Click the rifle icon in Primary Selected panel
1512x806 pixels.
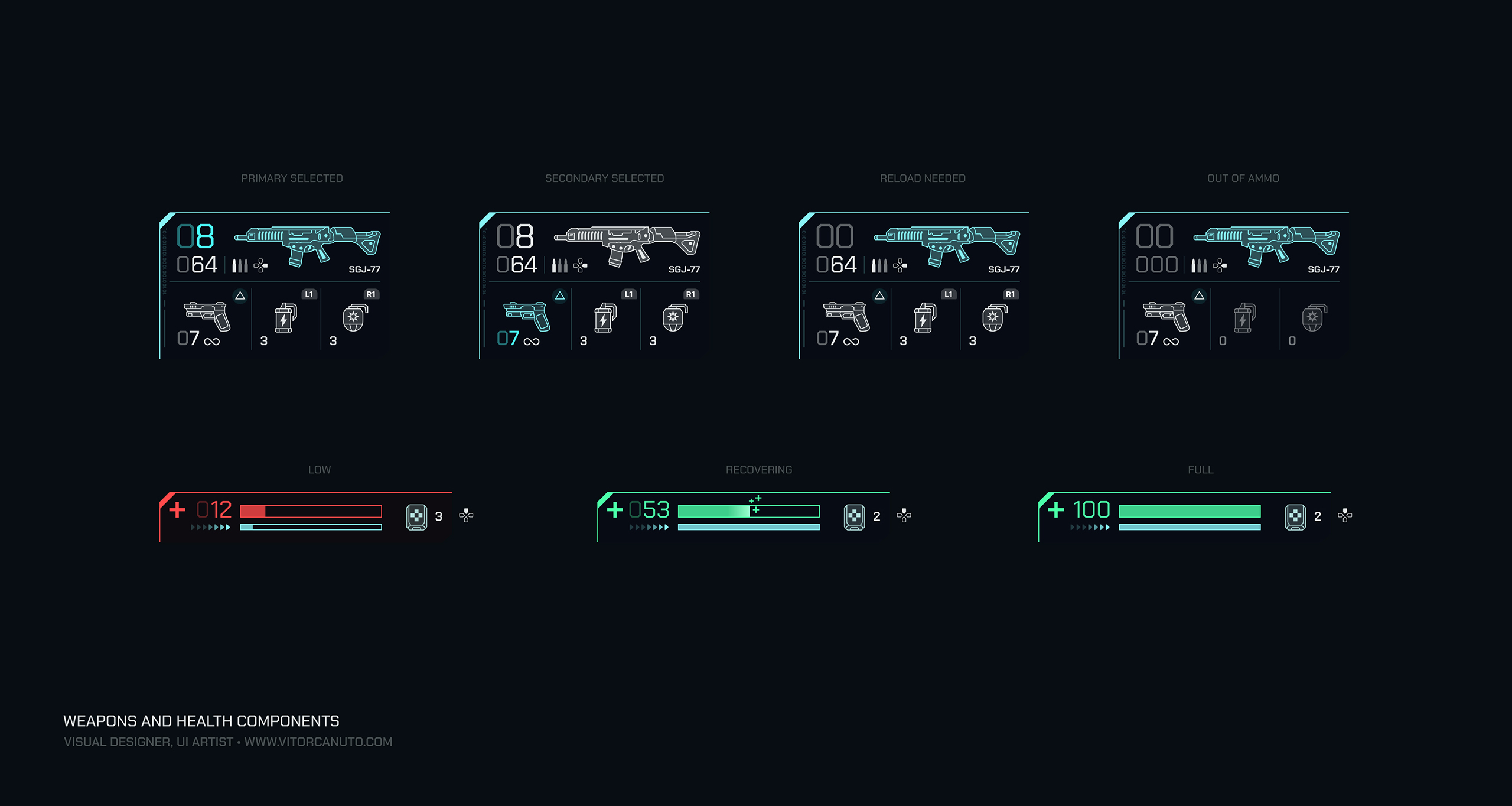(307, 245)
